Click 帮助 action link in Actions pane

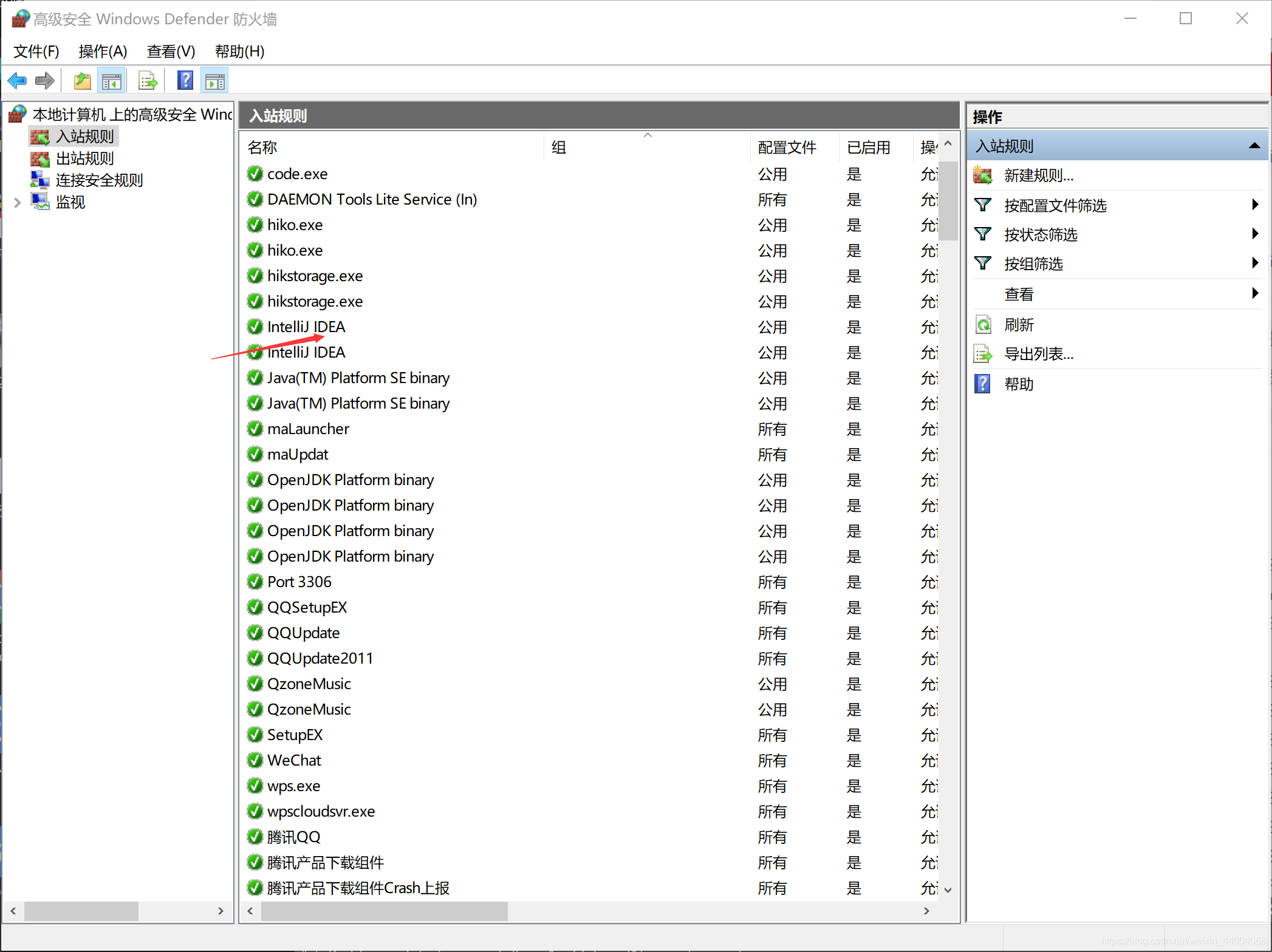[x=1019, y=384]
